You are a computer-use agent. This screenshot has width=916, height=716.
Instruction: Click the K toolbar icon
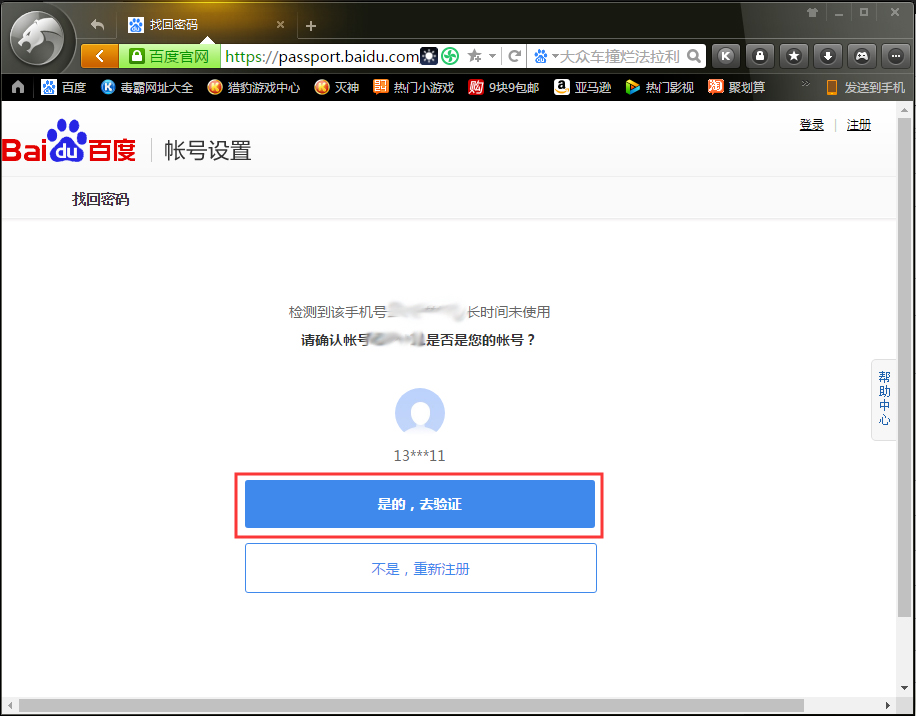click(x=725, y=56)
